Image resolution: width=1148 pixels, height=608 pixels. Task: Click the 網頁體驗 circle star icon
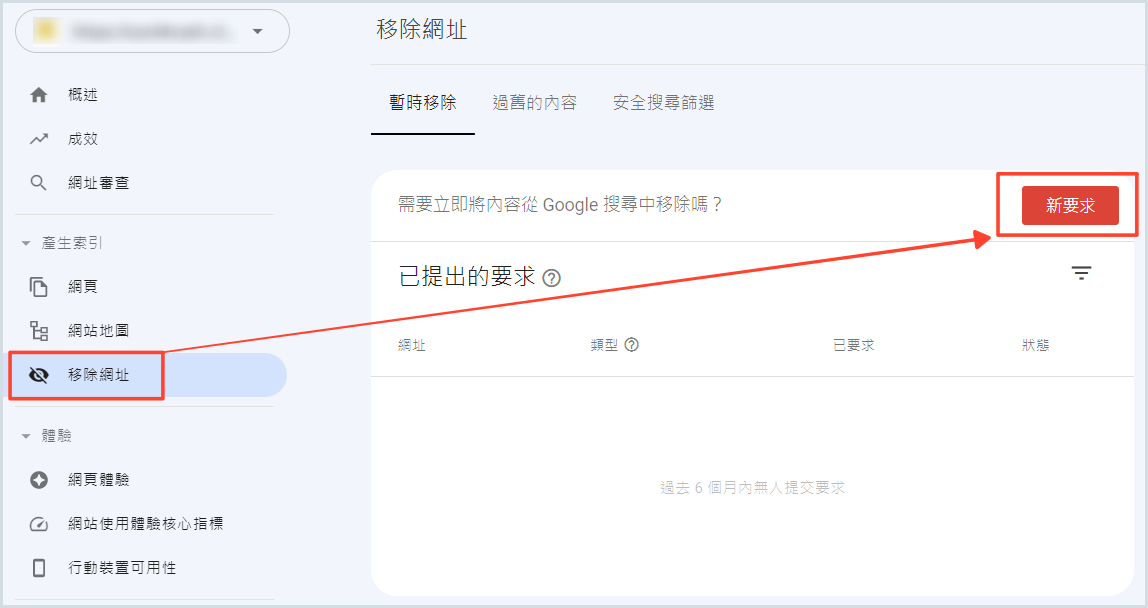point(39,480)
